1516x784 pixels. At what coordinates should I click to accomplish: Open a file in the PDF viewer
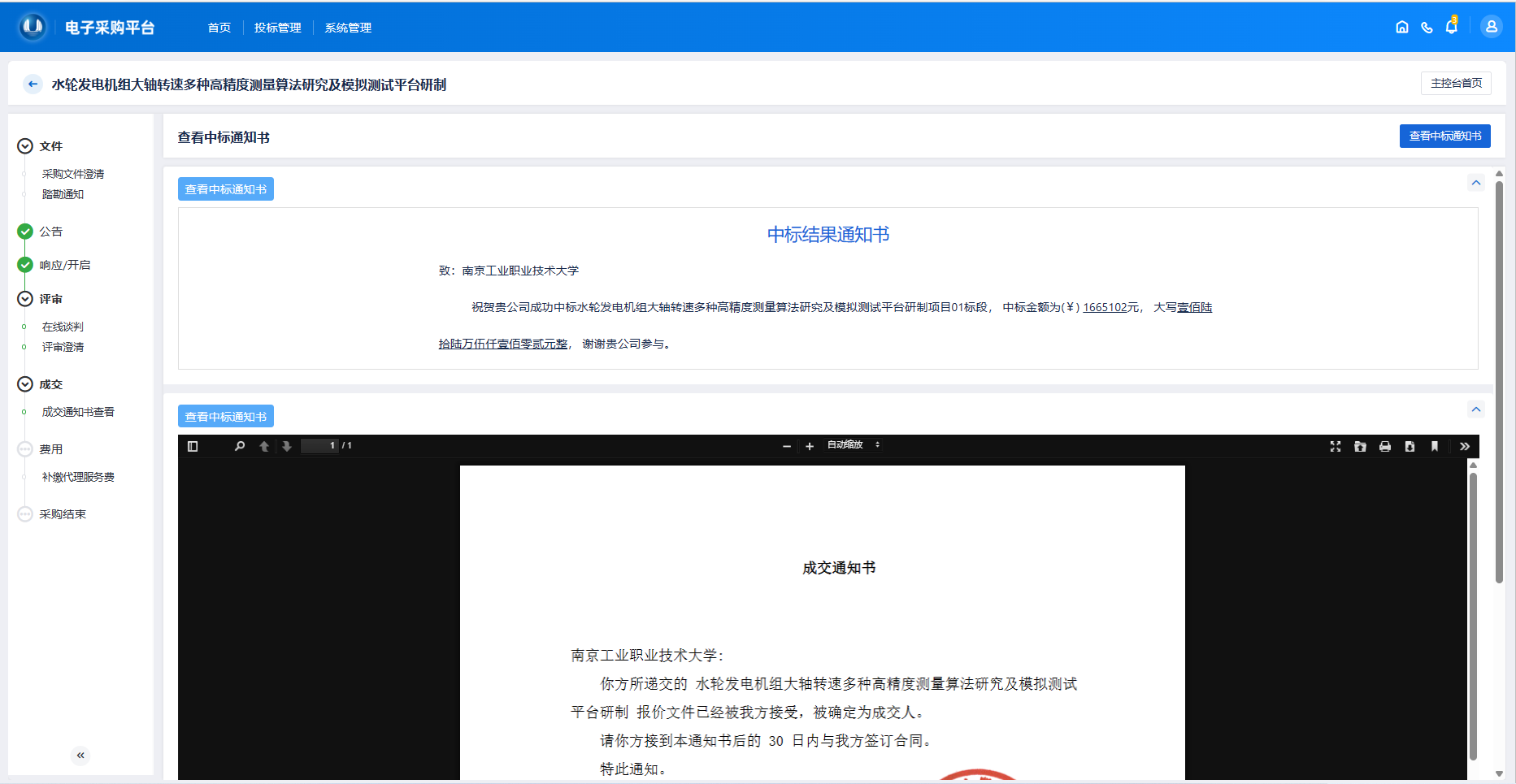1361,446
